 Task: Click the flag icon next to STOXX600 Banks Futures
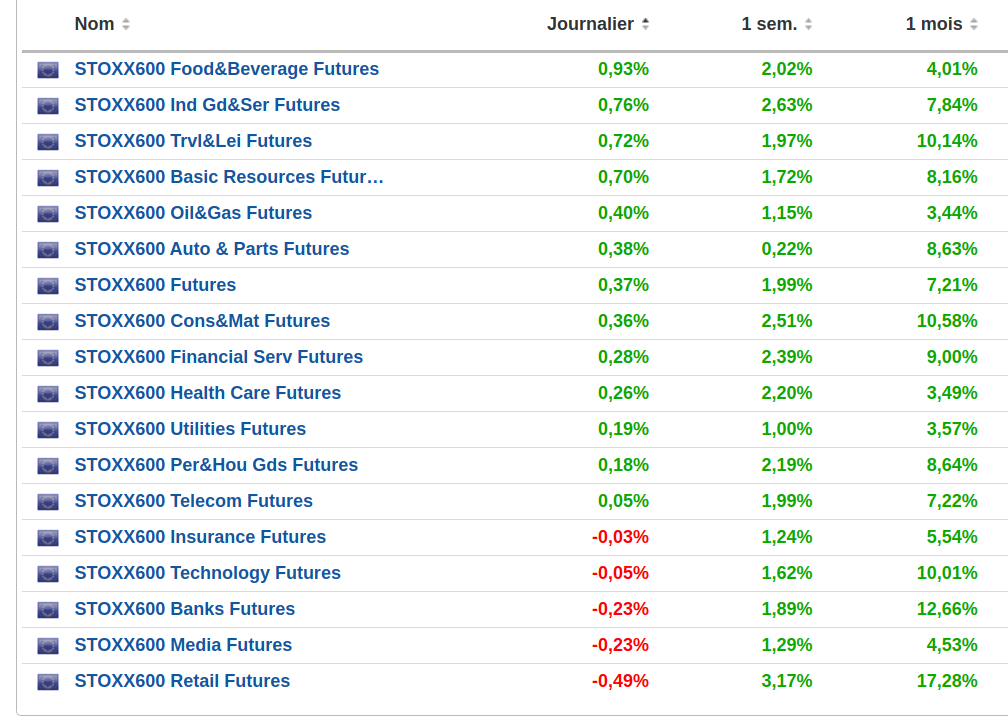tap(48, 610)
